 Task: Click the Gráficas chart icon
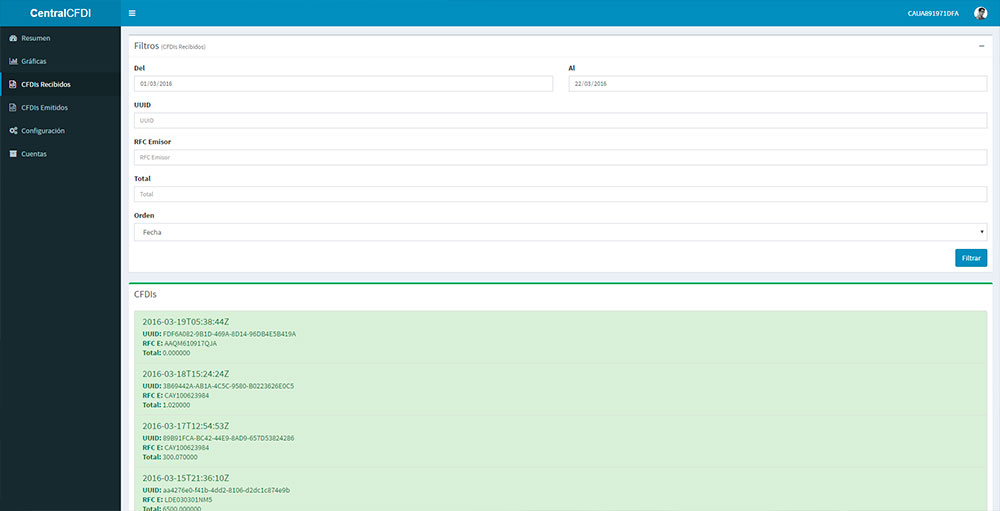pos(13,61)
